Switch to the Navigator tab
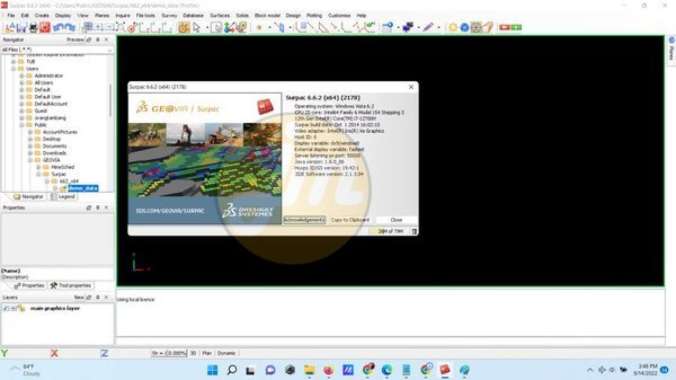 pyautogui.click(x=28, y=197)
